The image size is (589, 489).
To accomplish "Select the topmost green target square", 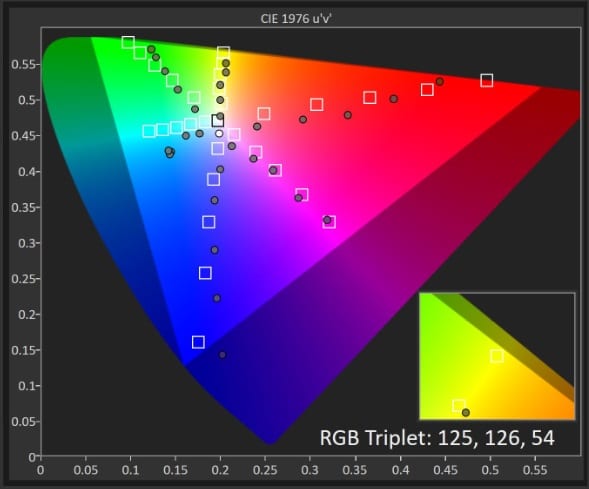I will point(128,42).
